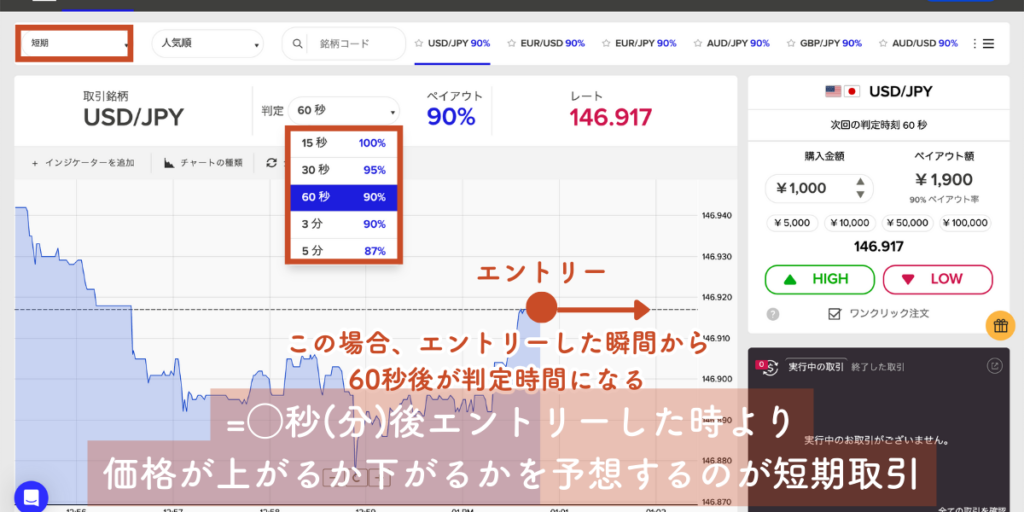Viewport: 1024px width, 512px height.
Task: Increase purchase amount with up arrow
Action: (x=861, y=182)
